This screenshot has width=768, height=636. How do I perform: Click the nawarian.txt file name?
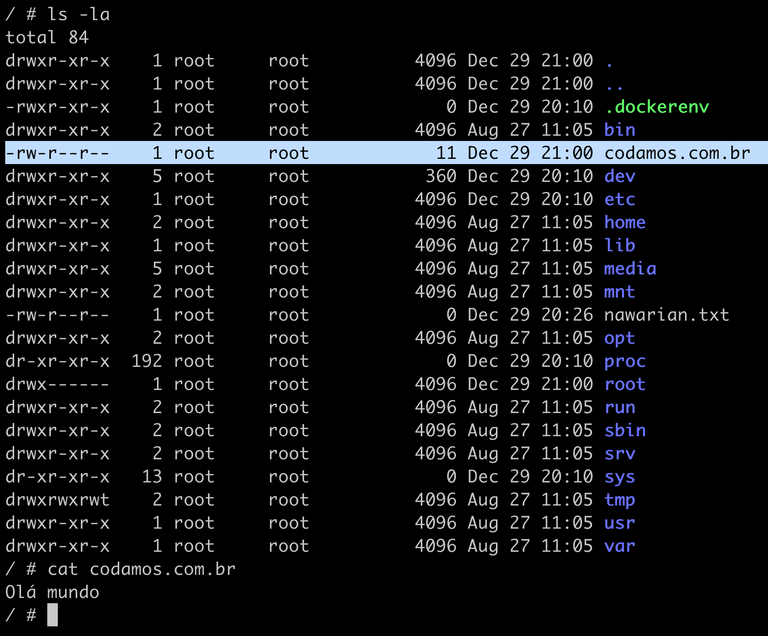click(666, 315)
